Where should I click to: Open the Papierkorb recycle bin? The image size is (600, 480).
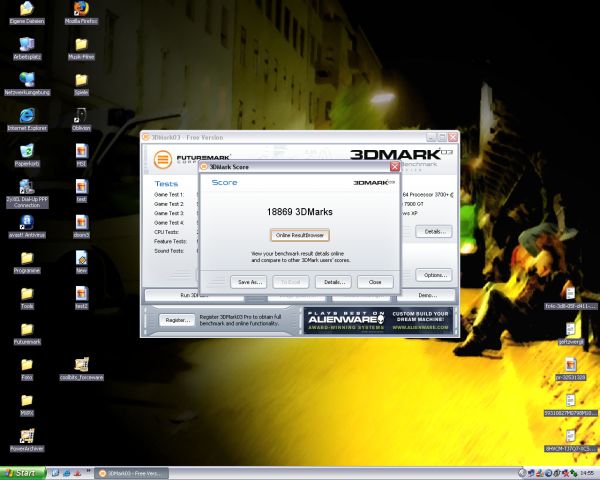click(x=27, y=155)
